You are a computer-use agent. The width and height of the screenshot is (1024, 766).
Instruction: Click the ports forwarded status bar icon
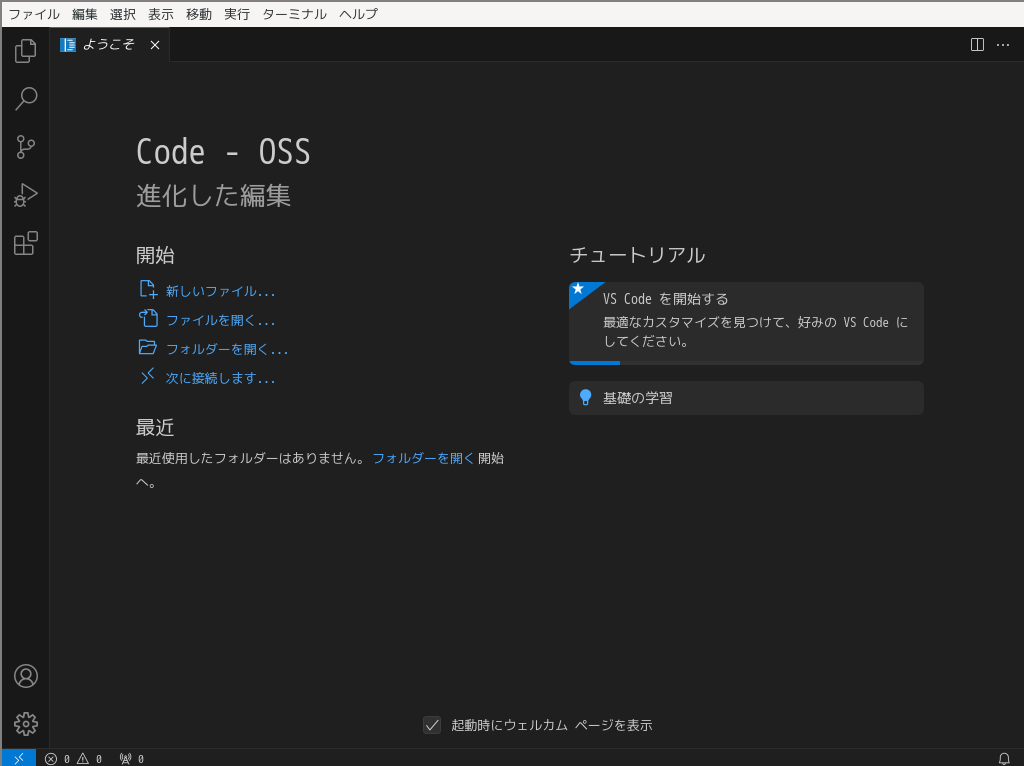(x=131, y=759)
